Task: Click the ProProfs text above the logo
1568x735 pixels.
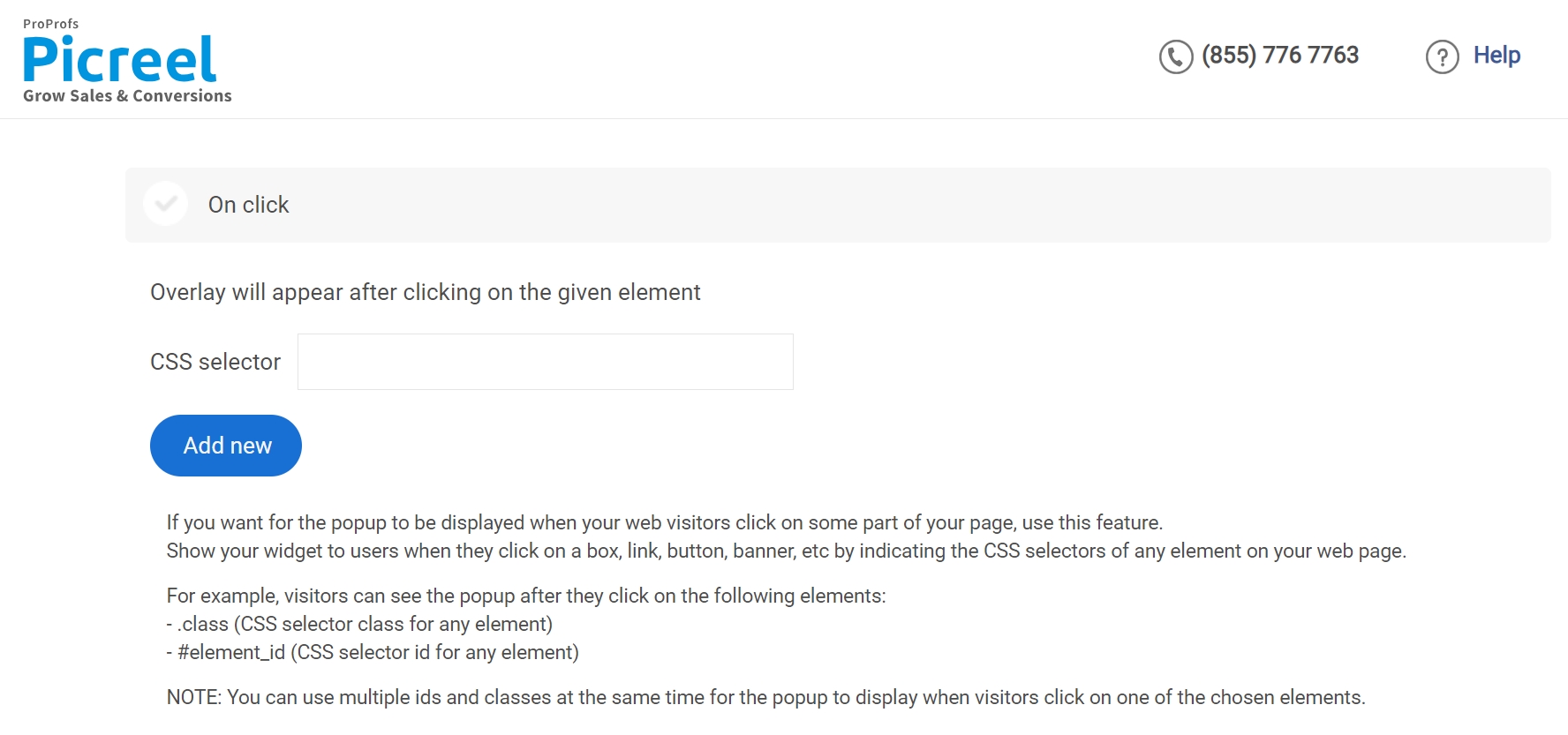Action: tap(50, 24)
